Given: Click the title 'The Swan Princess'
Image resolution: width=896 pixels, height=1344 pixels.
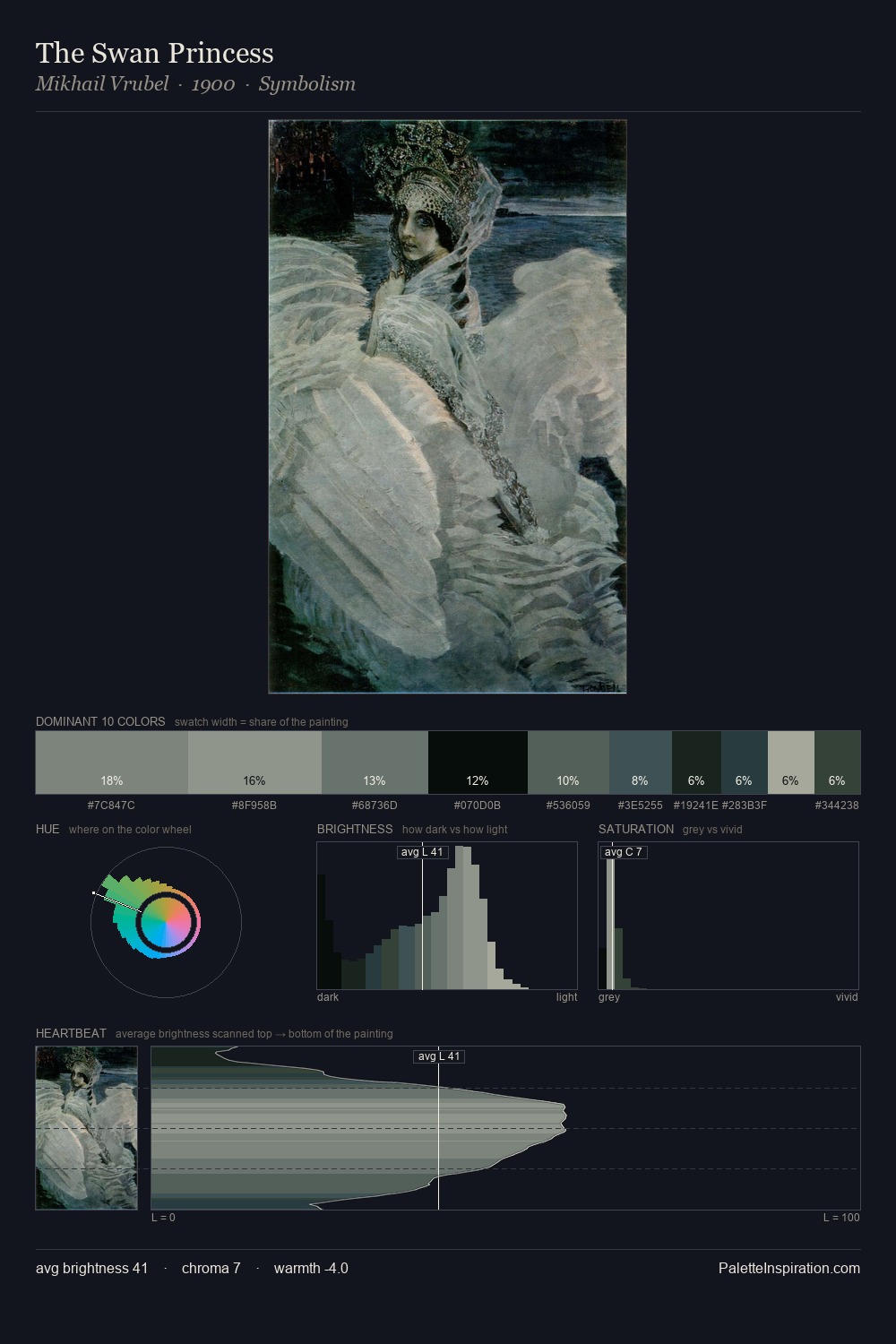Looking at the screenshot, I should tap(155, 53).
